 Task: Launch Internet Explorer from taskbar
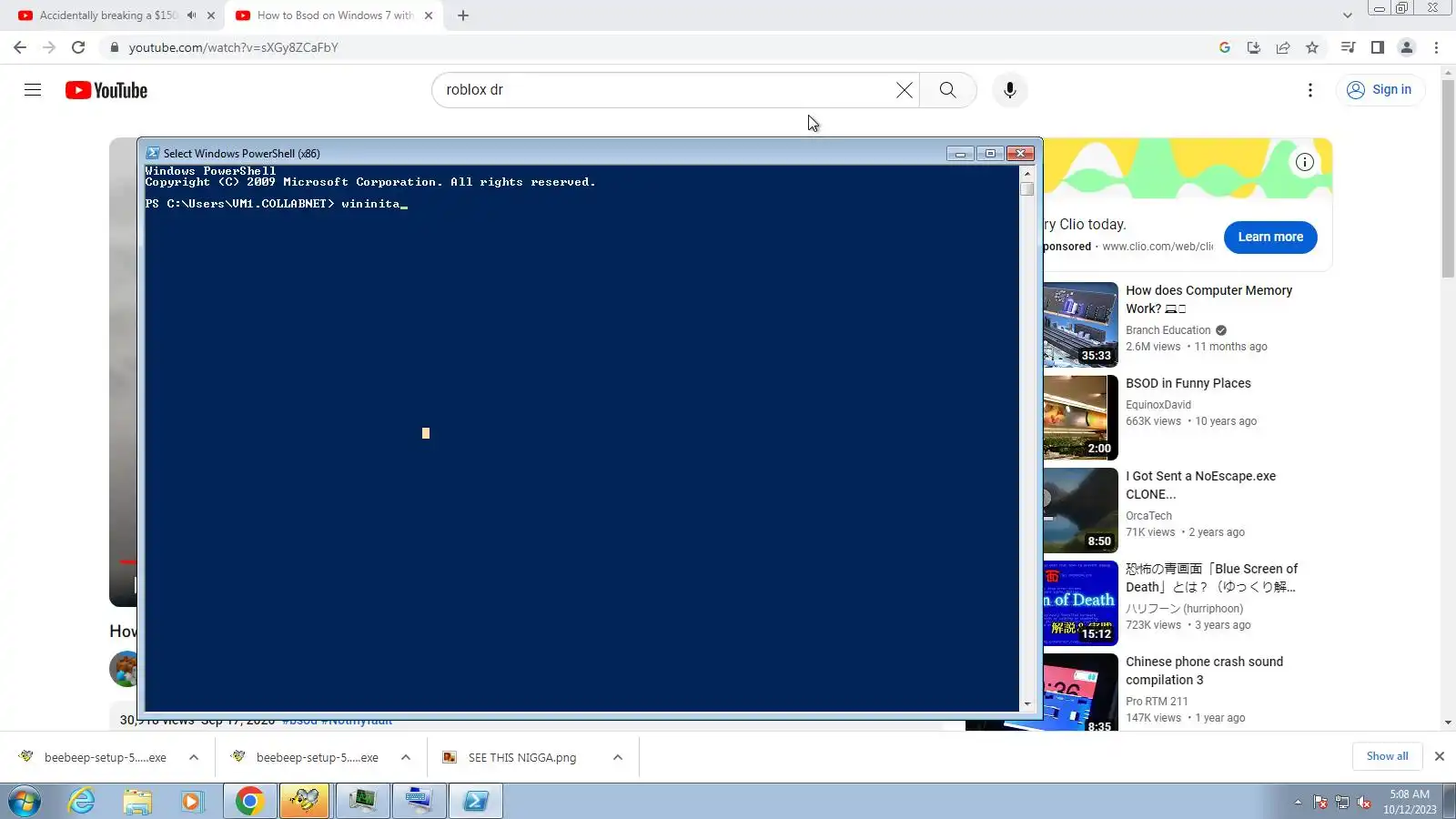[x=82, y=801]
